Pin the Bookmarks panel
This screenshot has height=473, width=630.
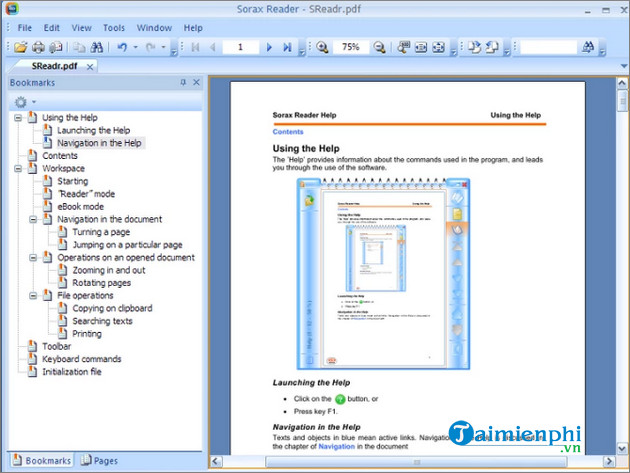(x=183, y=82)
